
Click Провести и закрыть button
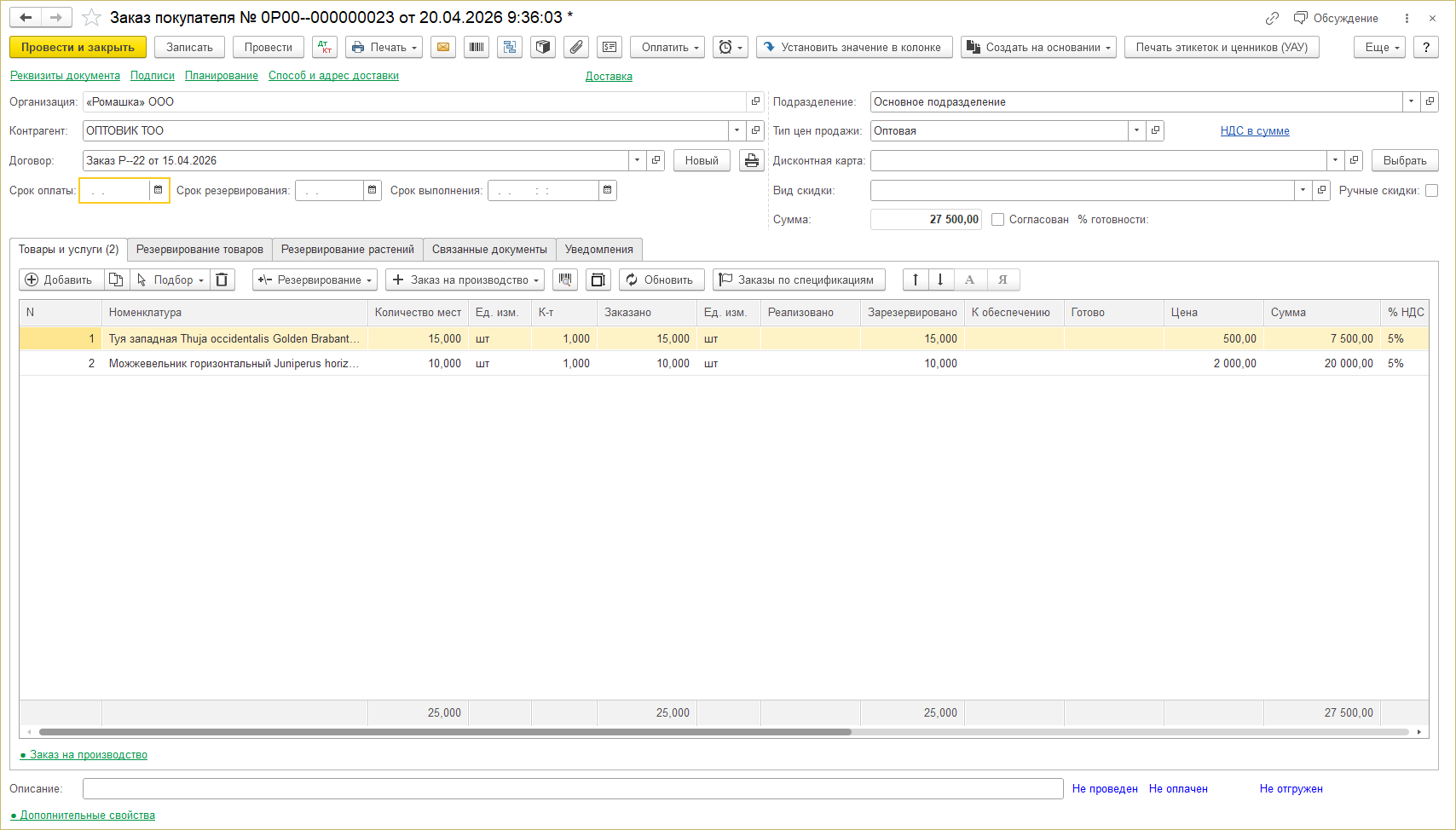[x=78, y=48]
